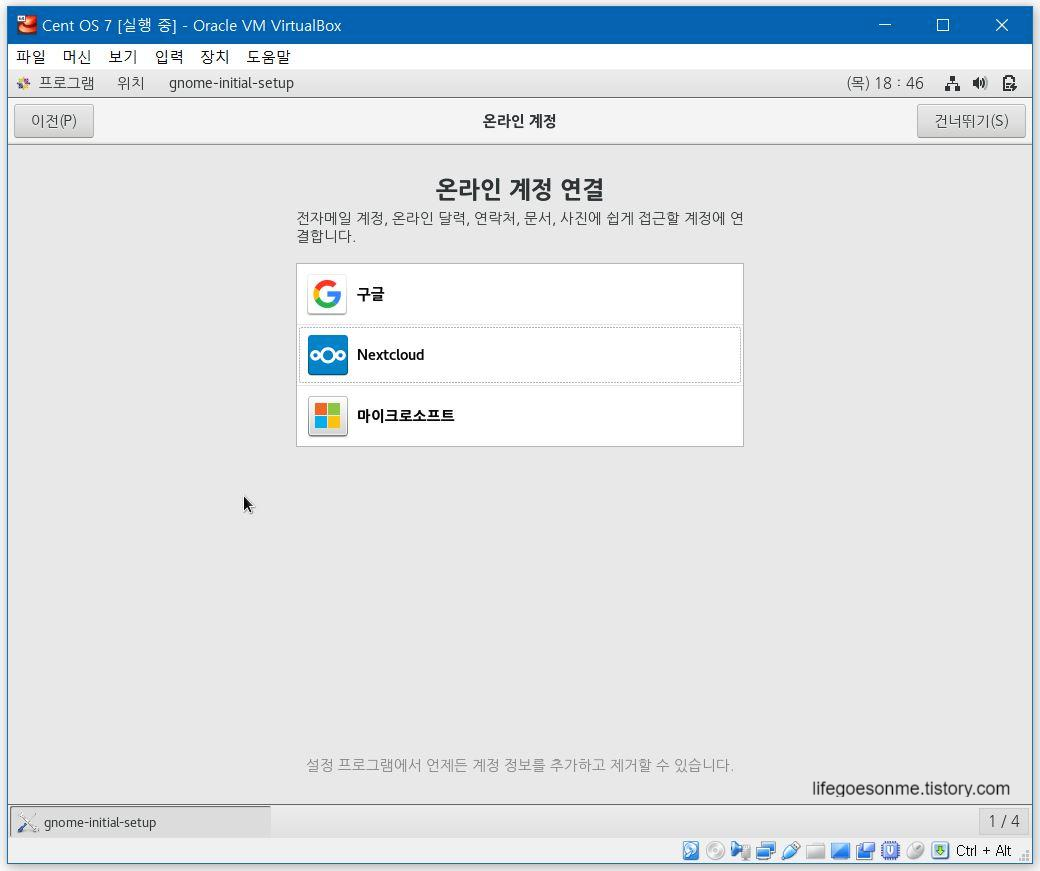
Task: Select the Nextcloud logo icon
Action: pos(328,355)
